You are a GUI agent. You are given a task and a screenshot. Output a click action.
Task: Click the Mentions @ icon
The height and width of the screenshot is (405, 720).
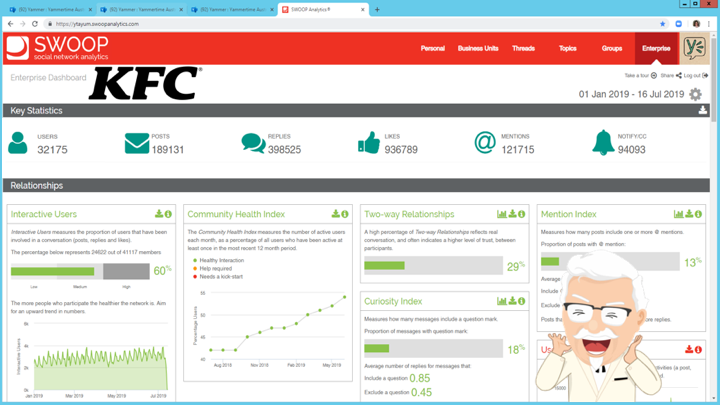click(485, 143)
